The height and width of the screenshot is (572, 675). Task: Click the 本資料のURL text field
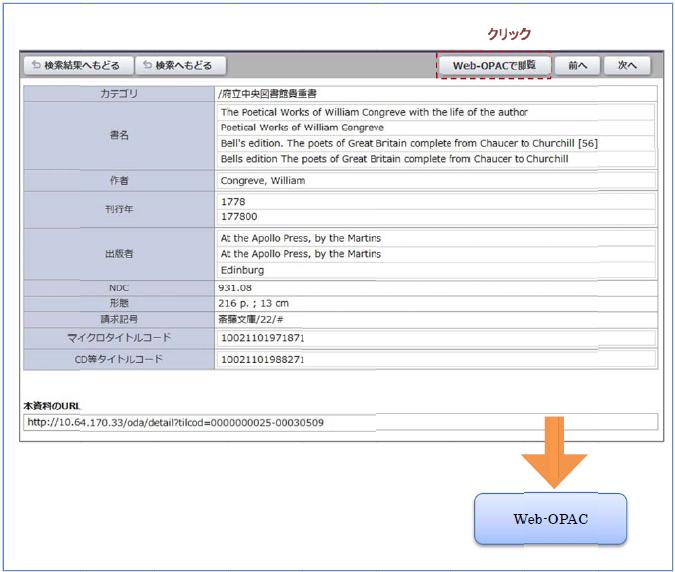341,422
